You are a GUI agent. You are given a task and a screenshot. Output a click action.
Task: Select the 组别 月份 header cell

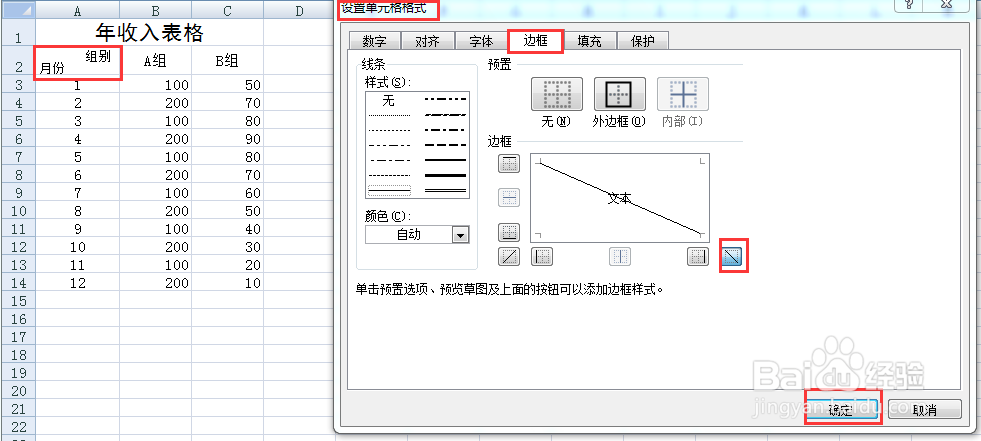pyautogui.click(x=78, y=61)
